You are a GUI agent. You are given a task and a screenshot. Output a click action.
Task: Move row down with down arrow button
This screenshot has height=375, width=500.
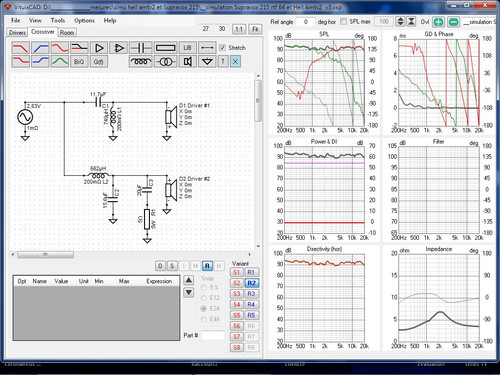189,292
